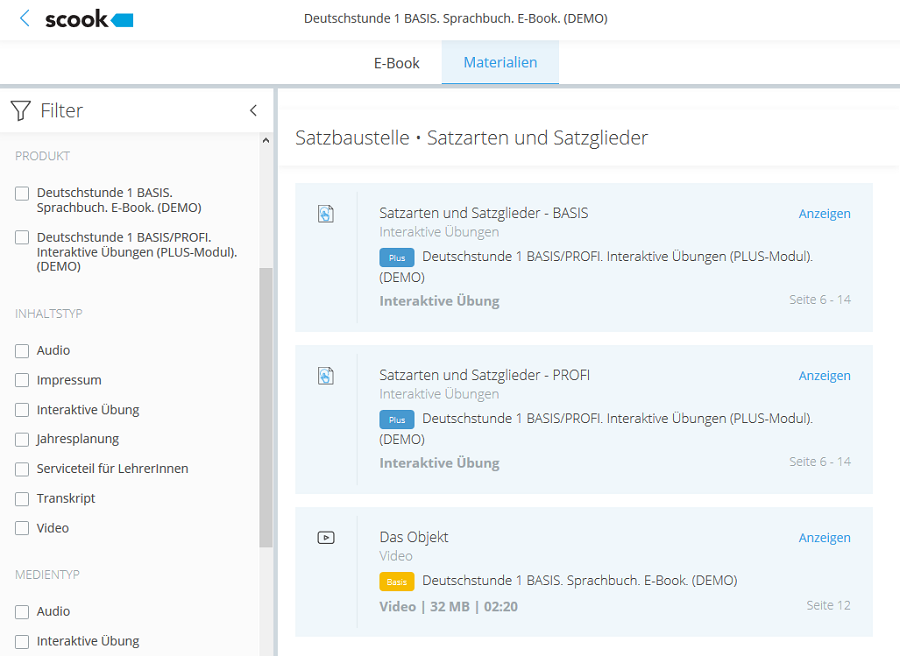Image resolution: width=900 pixels, height=656 pixels.
Task: Click heading Satzbaustelle · Satzarten und Satzglieder
Action: point(471,138)
